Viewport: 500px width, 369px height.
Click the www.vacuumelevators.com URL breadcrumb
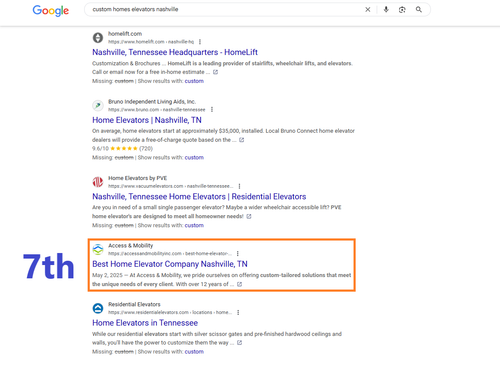170,186
